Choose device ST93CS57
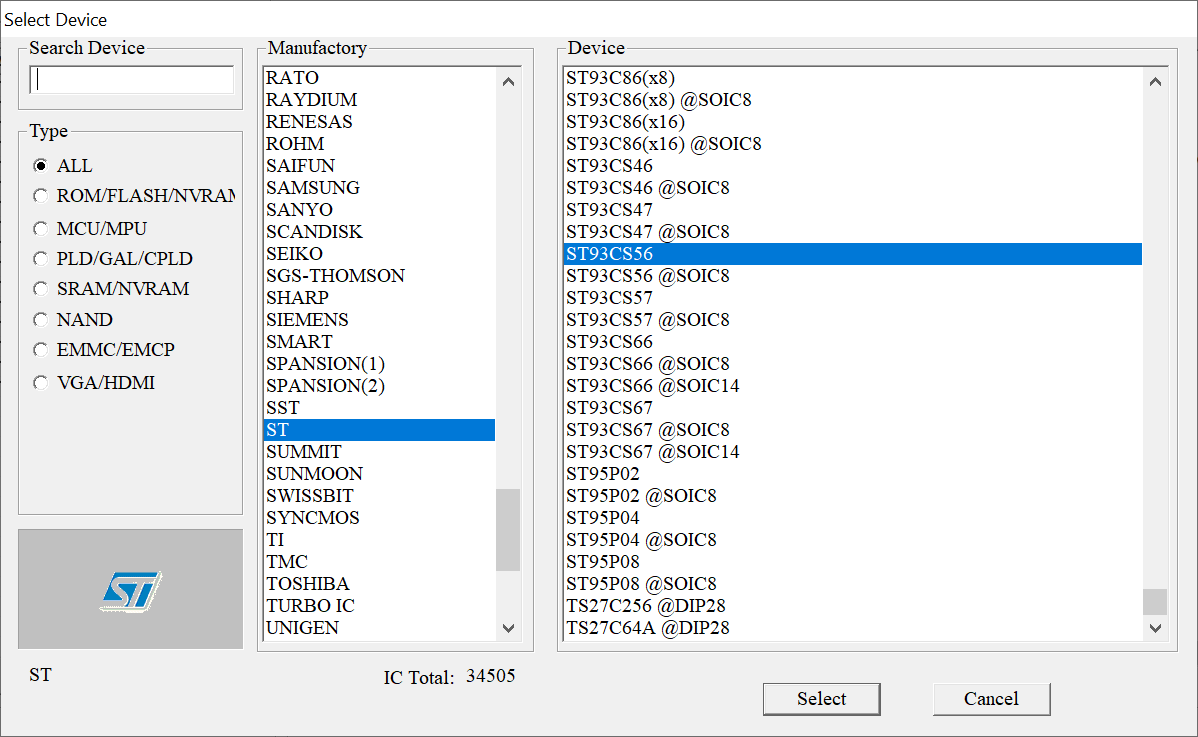The image size is (1198, 737). pyautogui.click(x=853, y=298)
